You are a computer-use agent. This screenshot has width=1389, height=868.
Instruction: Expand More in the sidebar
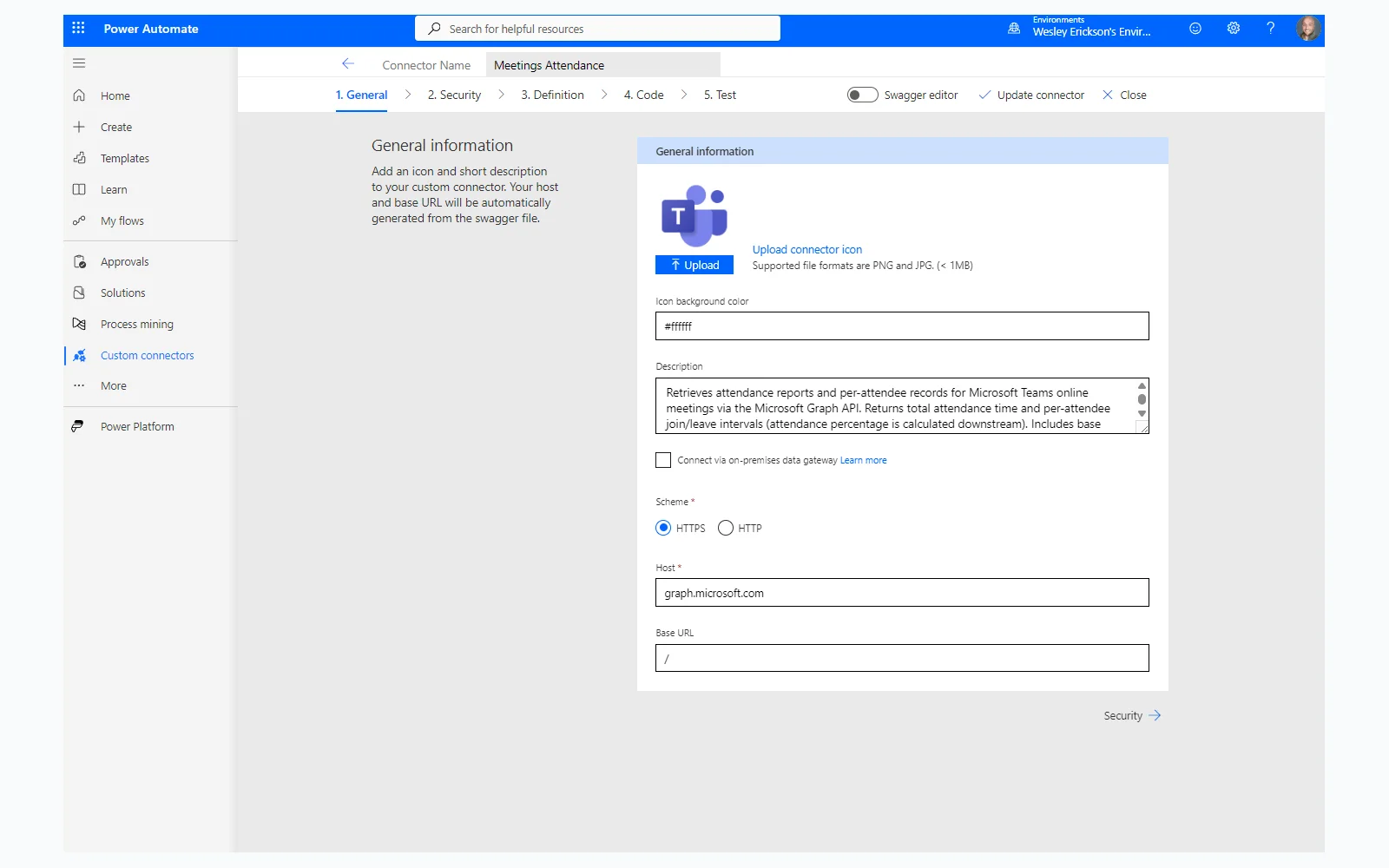[114, 385]
